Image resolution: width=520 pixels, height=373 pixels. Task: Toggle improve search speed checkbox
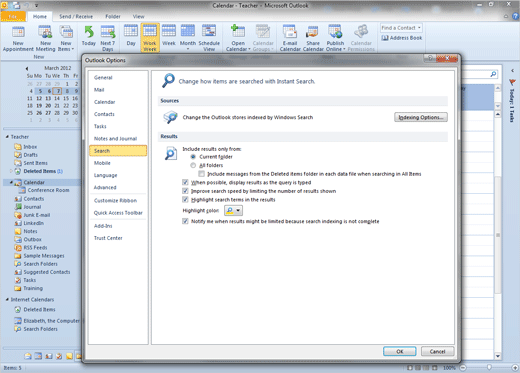coord(185,191)
